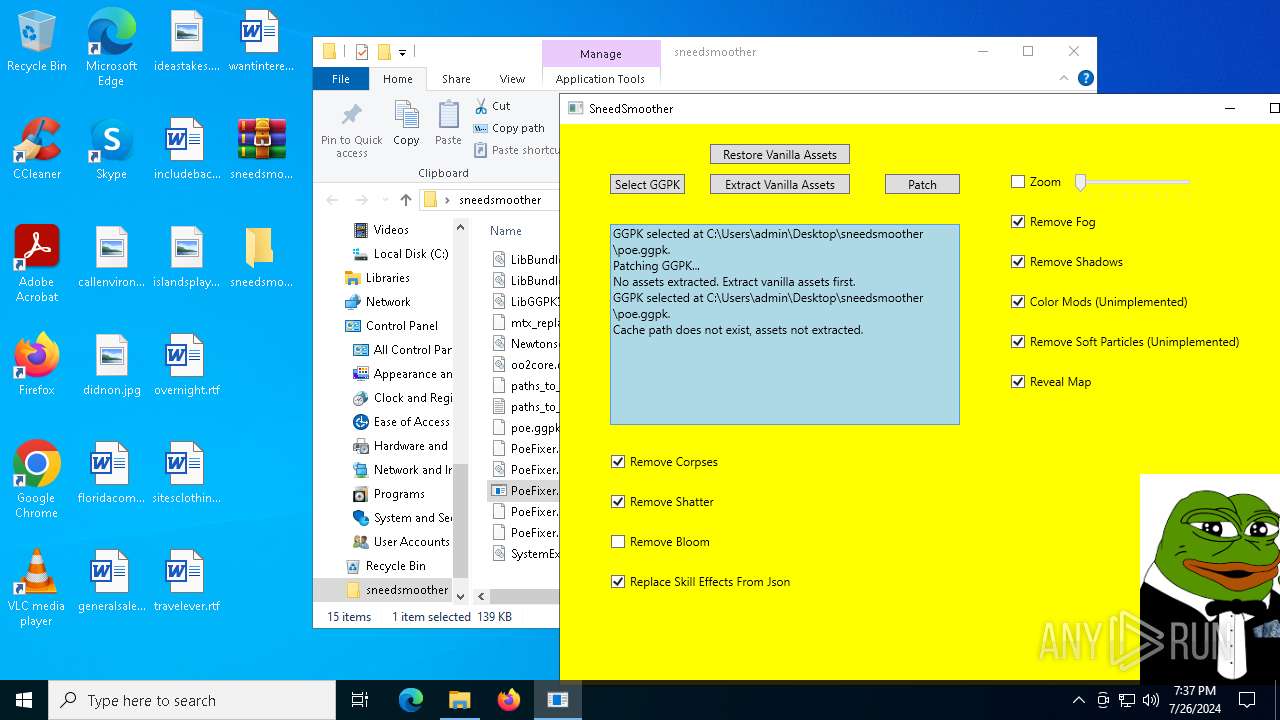Open the notifications action center

point(1247,700)
